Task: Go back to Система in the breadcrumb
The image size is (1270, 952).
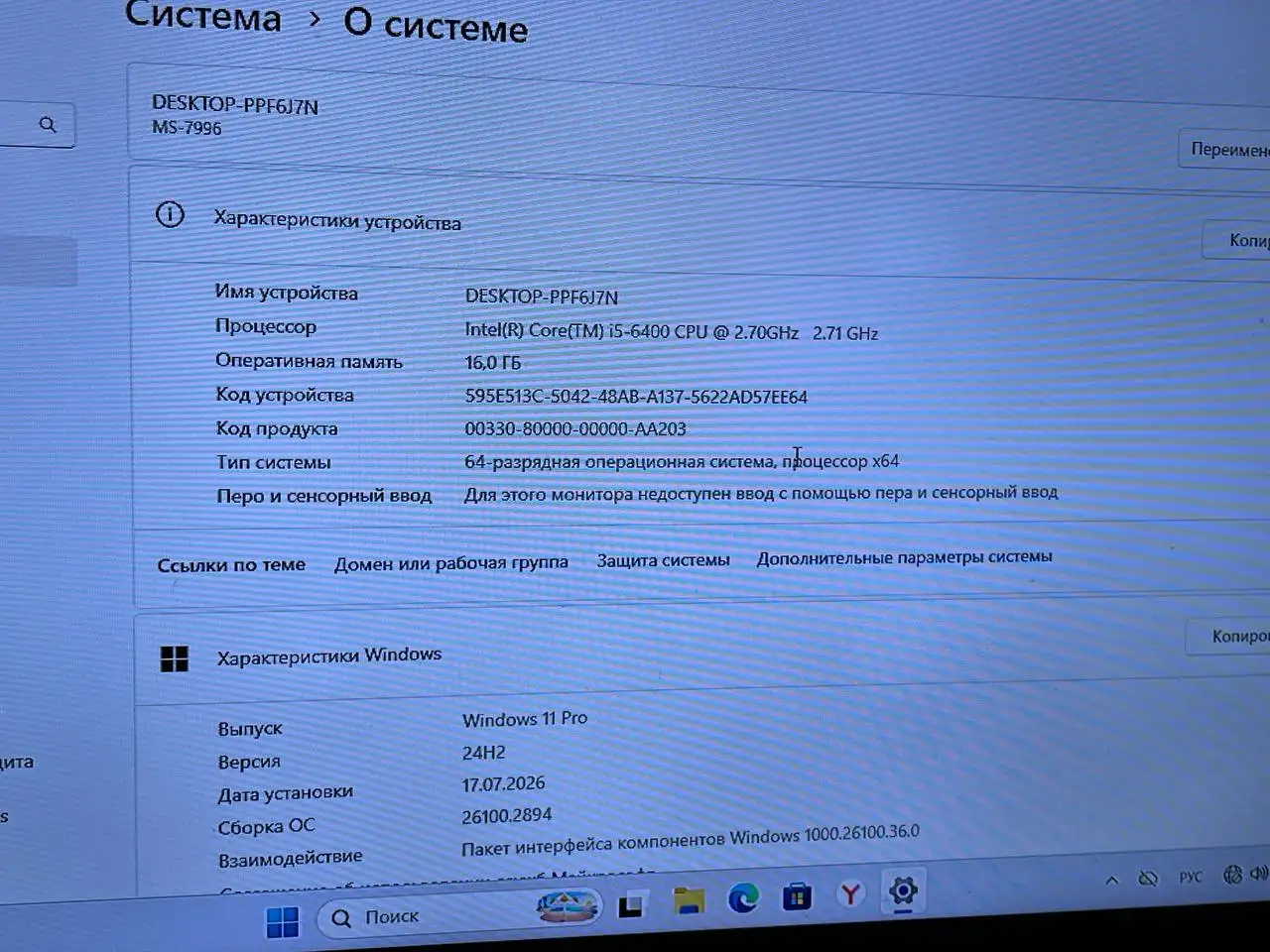Action: [x=202, y=16]
